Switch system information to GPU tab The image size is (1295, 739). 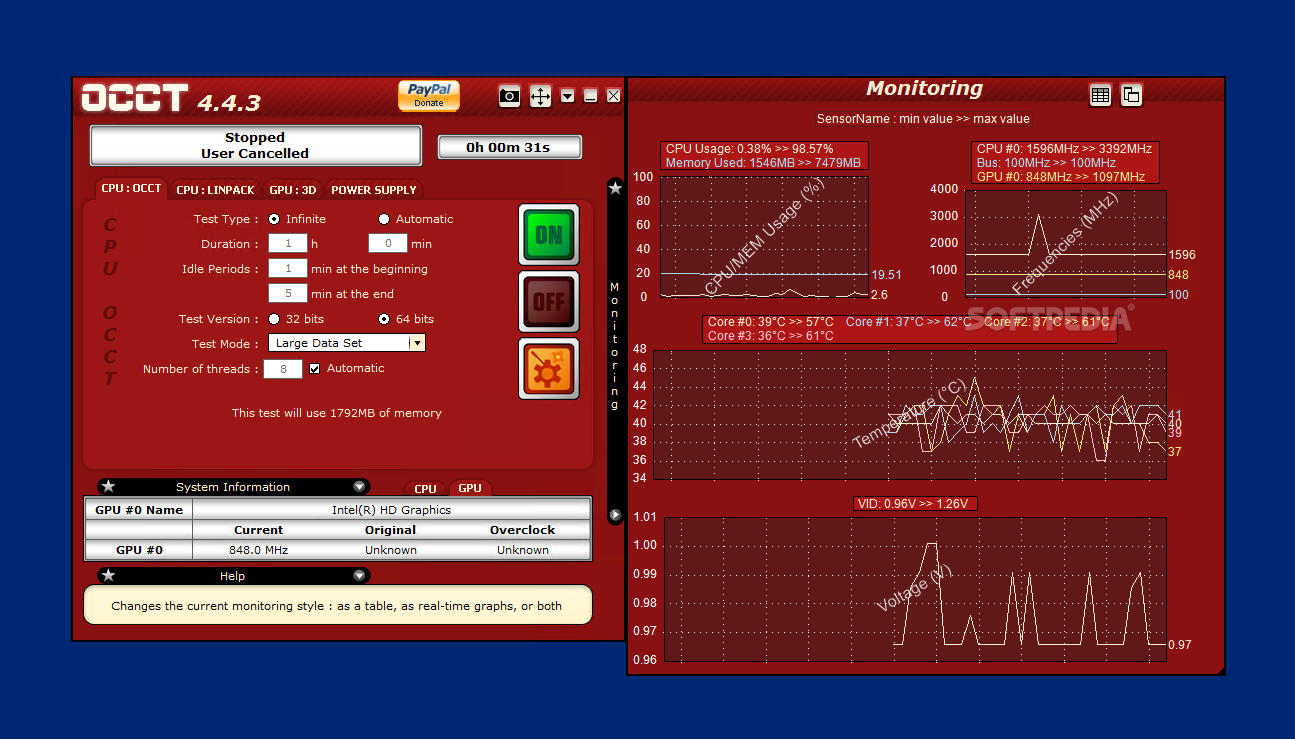[470, 488]
